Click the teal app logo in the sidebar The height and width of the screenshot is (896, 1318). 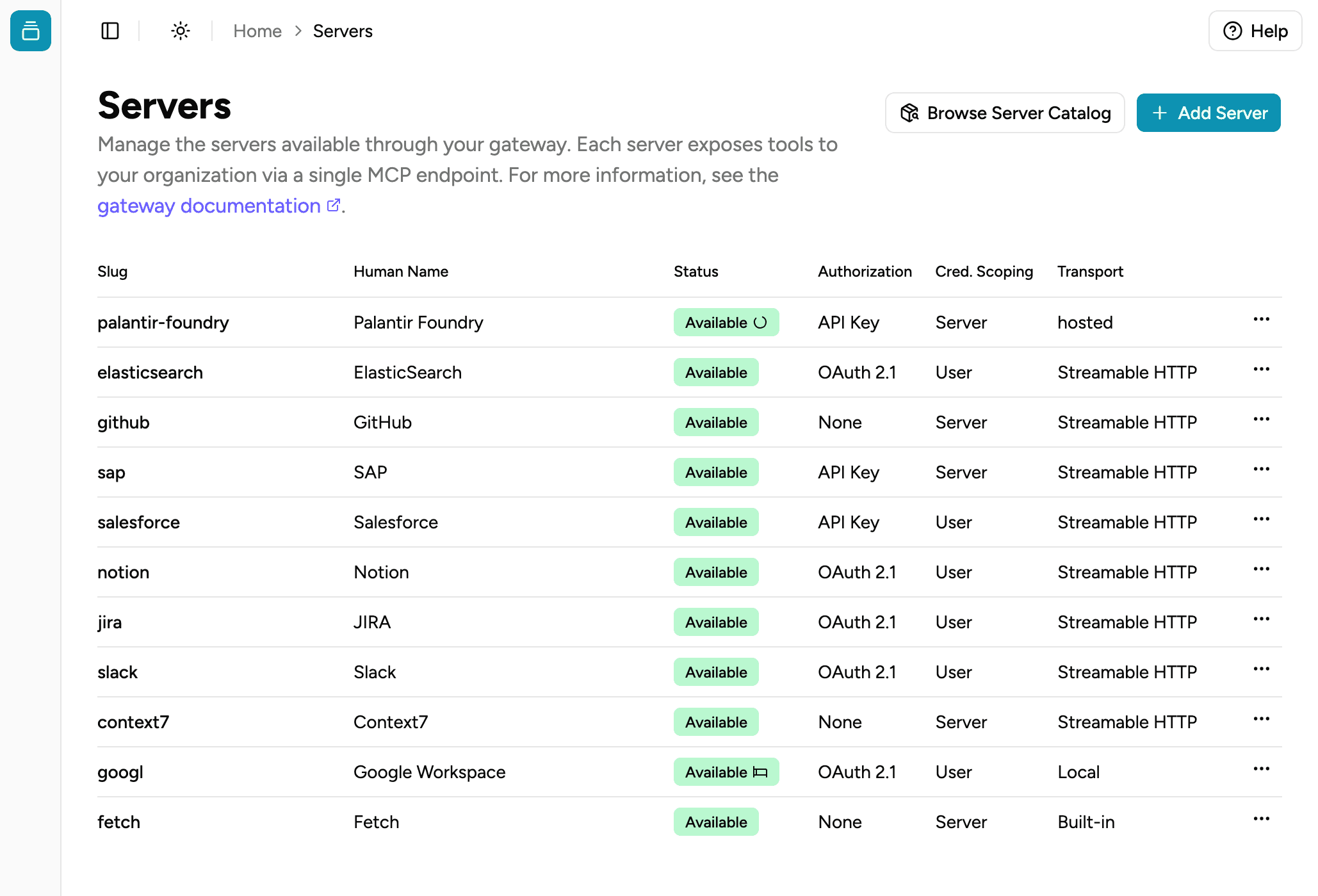(30, 31)
